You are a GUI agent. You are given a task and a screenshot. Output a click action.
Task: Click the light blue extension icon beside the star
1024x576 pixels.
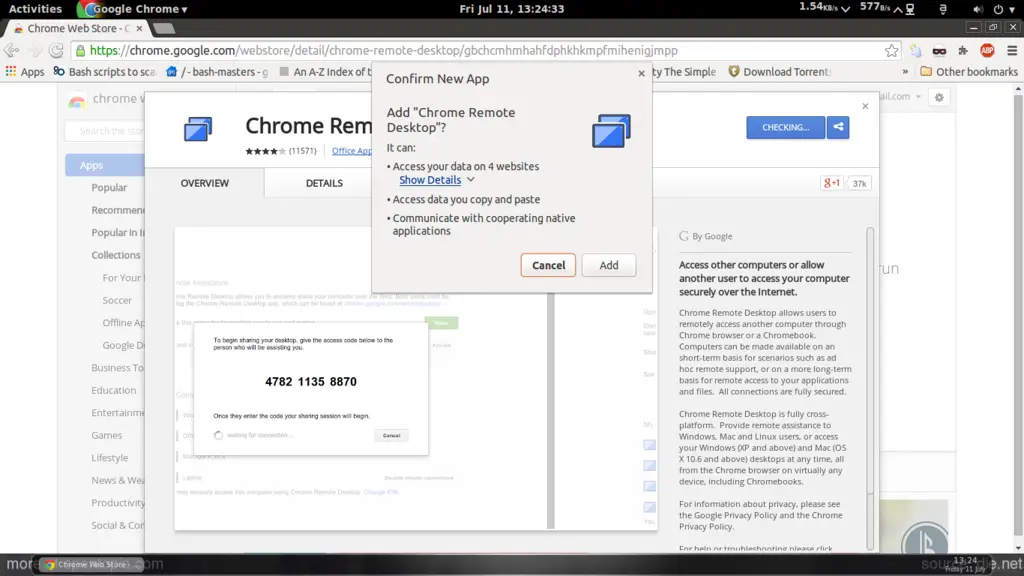click(x=916, y=50)
